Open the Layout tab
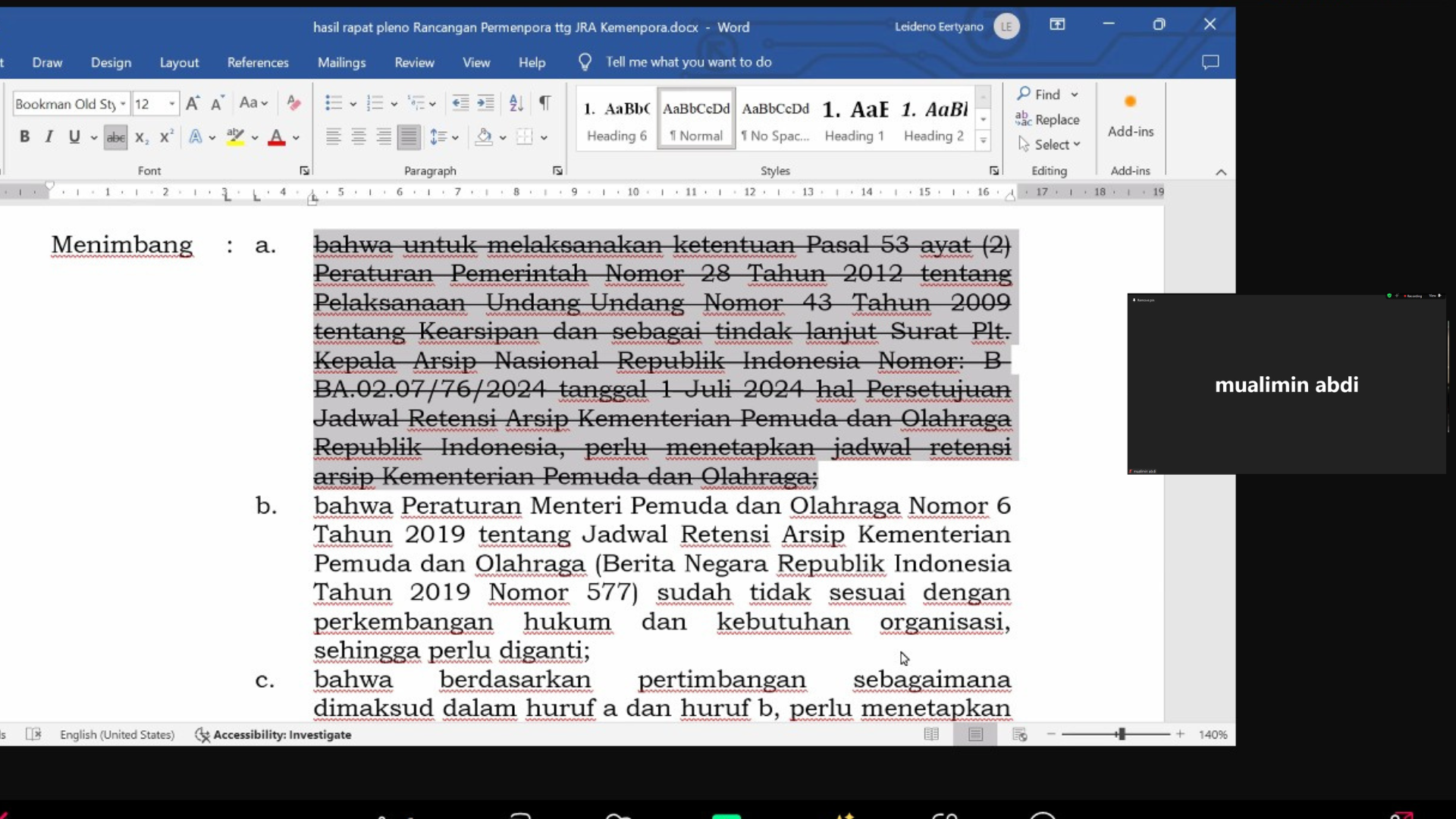The width and height of the screenshot is (1456, 819). point(179,62)
